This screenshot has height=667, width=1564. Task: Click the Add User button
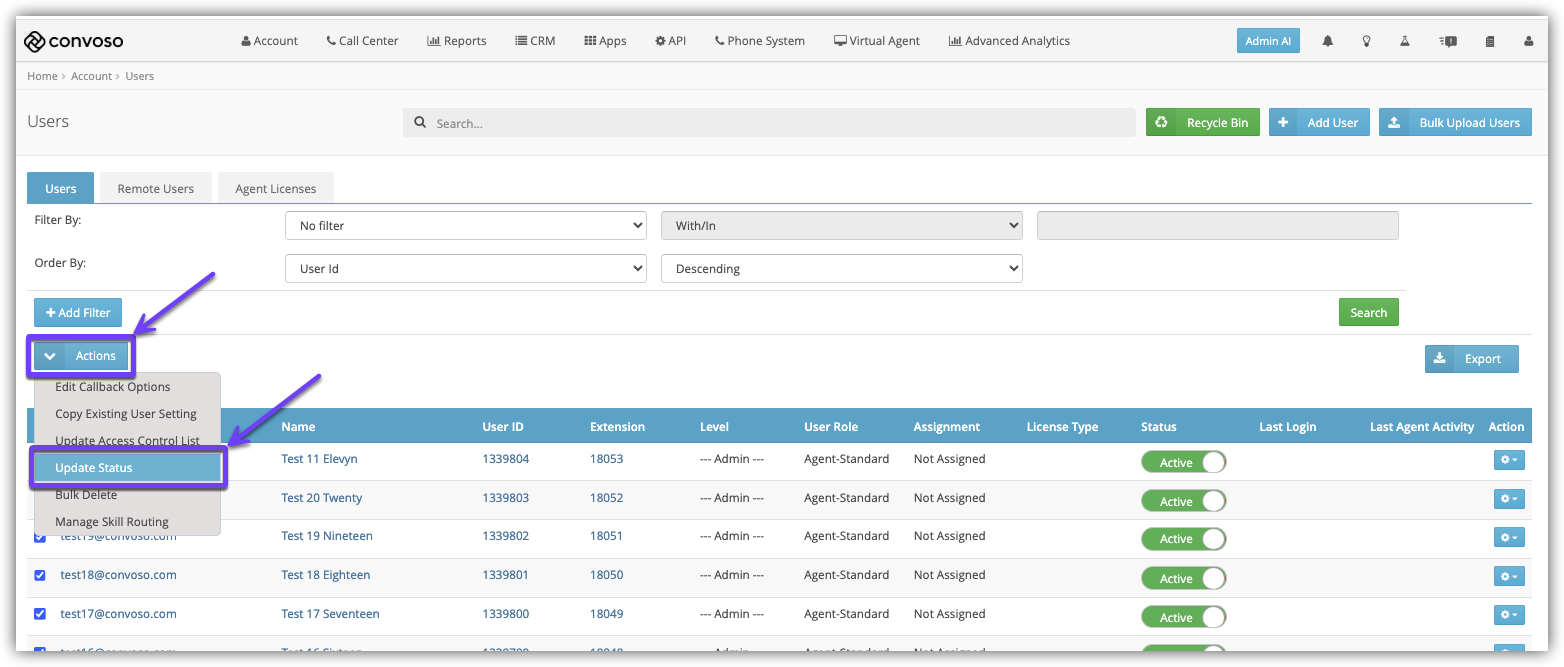[x=1319, y=122]
